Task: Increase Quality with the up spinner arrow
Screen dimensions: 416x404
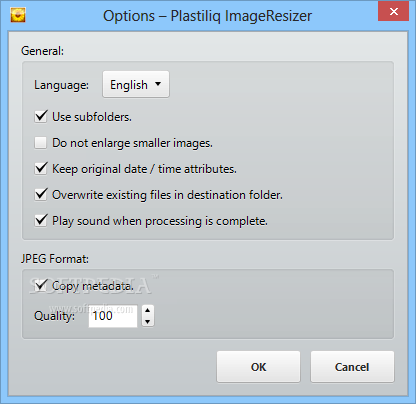Action: (x=148, y=310)
